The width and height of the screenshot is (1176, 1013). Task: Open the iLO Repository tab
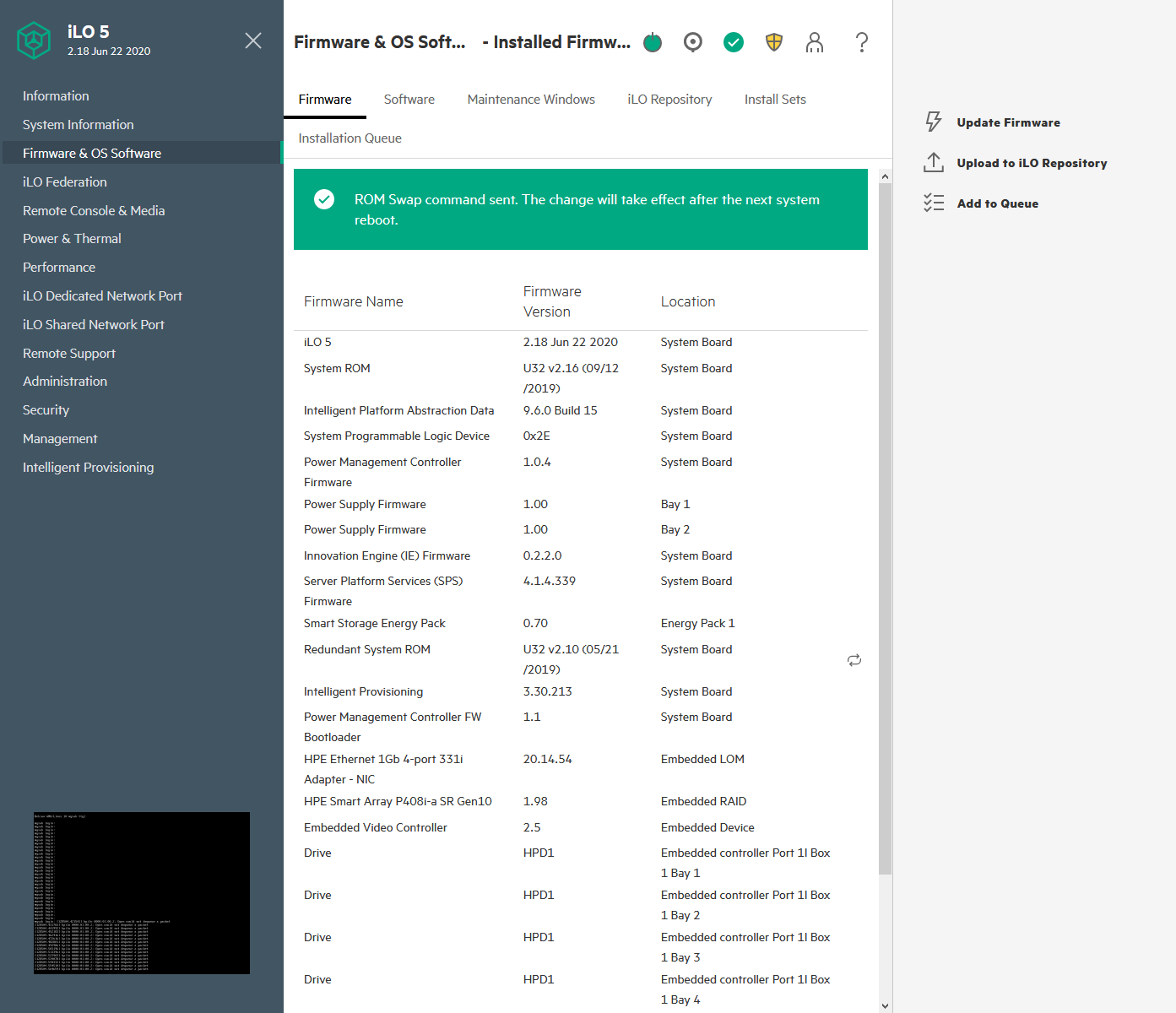click(x=669, y=100)
